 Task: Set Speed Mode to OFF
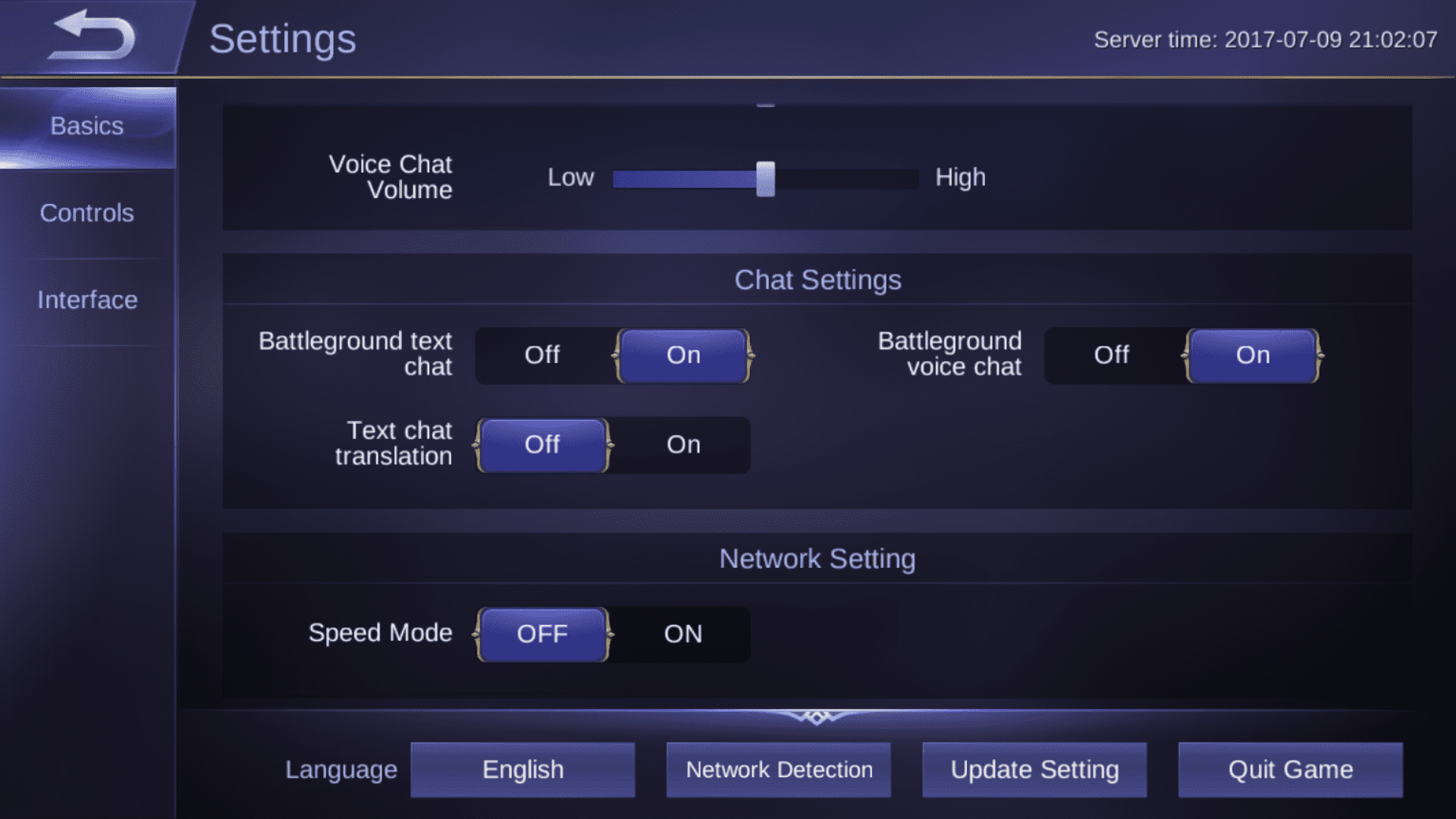pos(543,634)
